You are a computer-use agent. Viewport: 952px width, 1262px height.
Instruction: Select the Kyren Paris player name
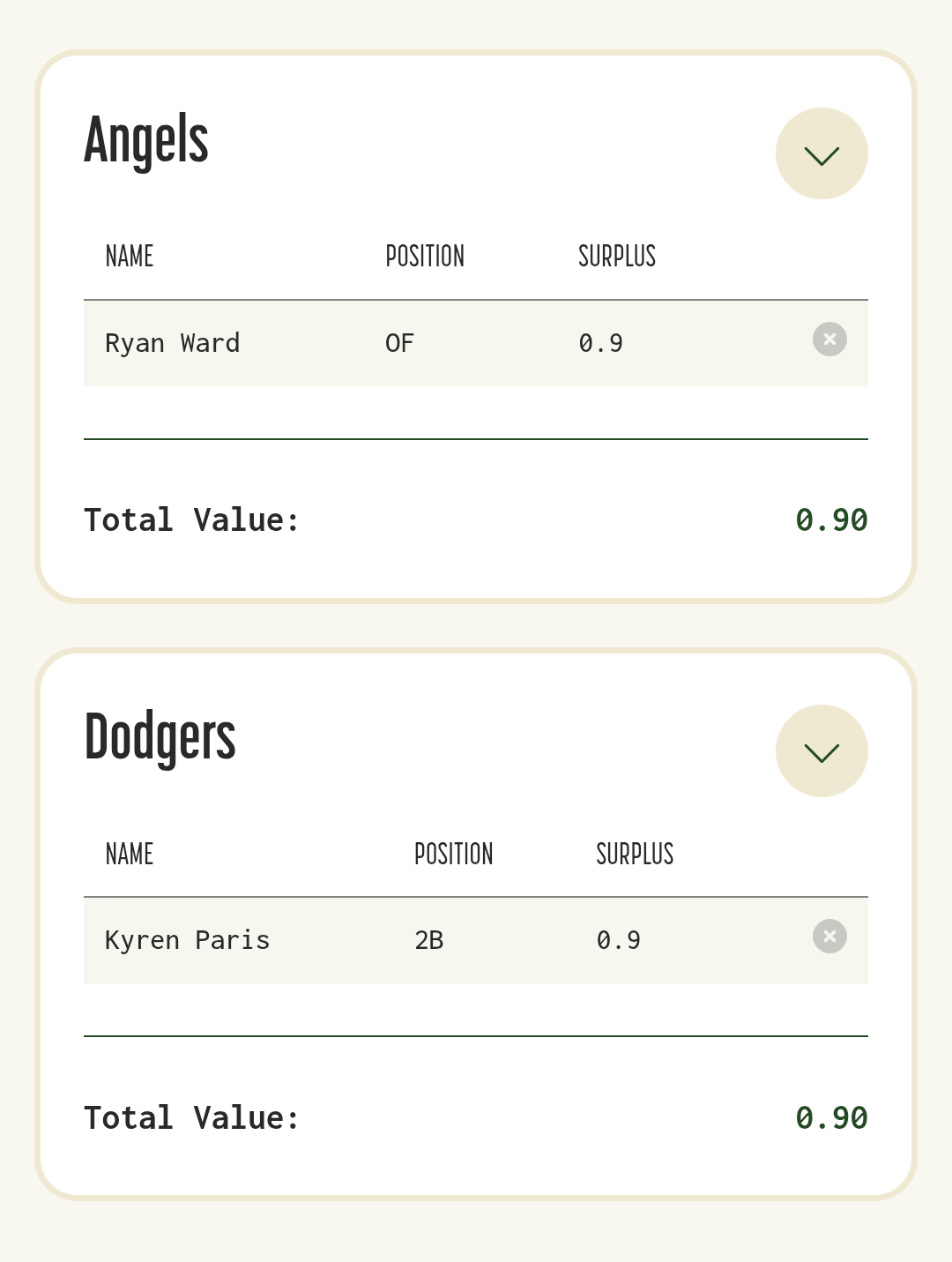pos(188,940)
